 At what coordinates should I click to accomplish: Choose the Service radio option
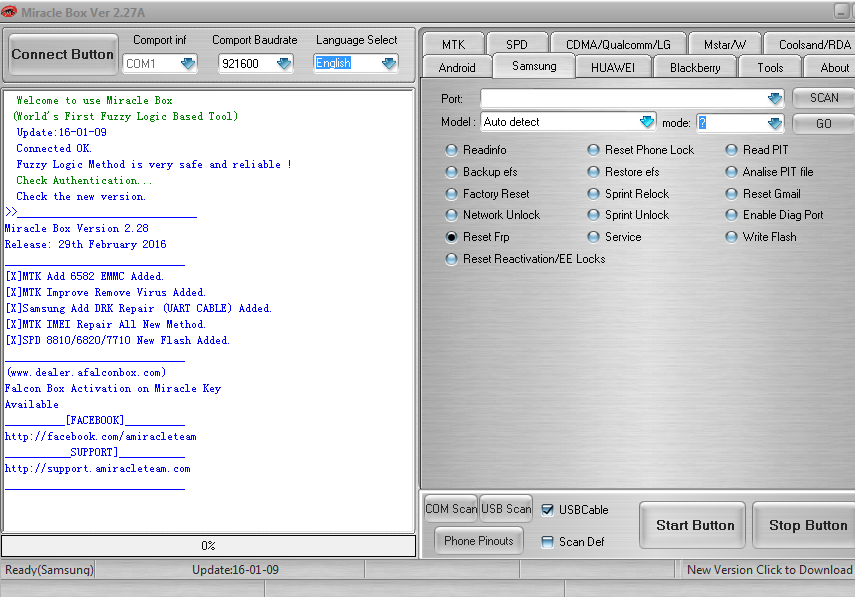pyautogui.click(x=615, y=237)
